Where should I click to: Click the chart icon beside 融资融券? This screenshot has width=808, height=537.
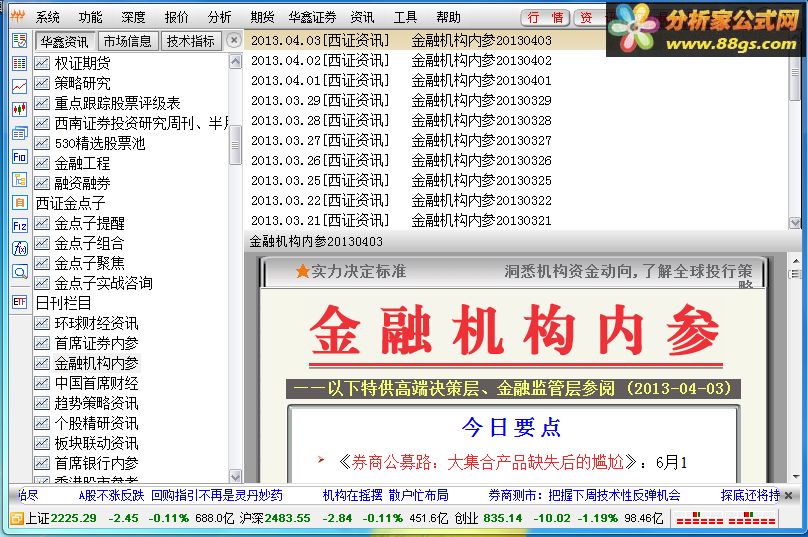tap(42, 183)
